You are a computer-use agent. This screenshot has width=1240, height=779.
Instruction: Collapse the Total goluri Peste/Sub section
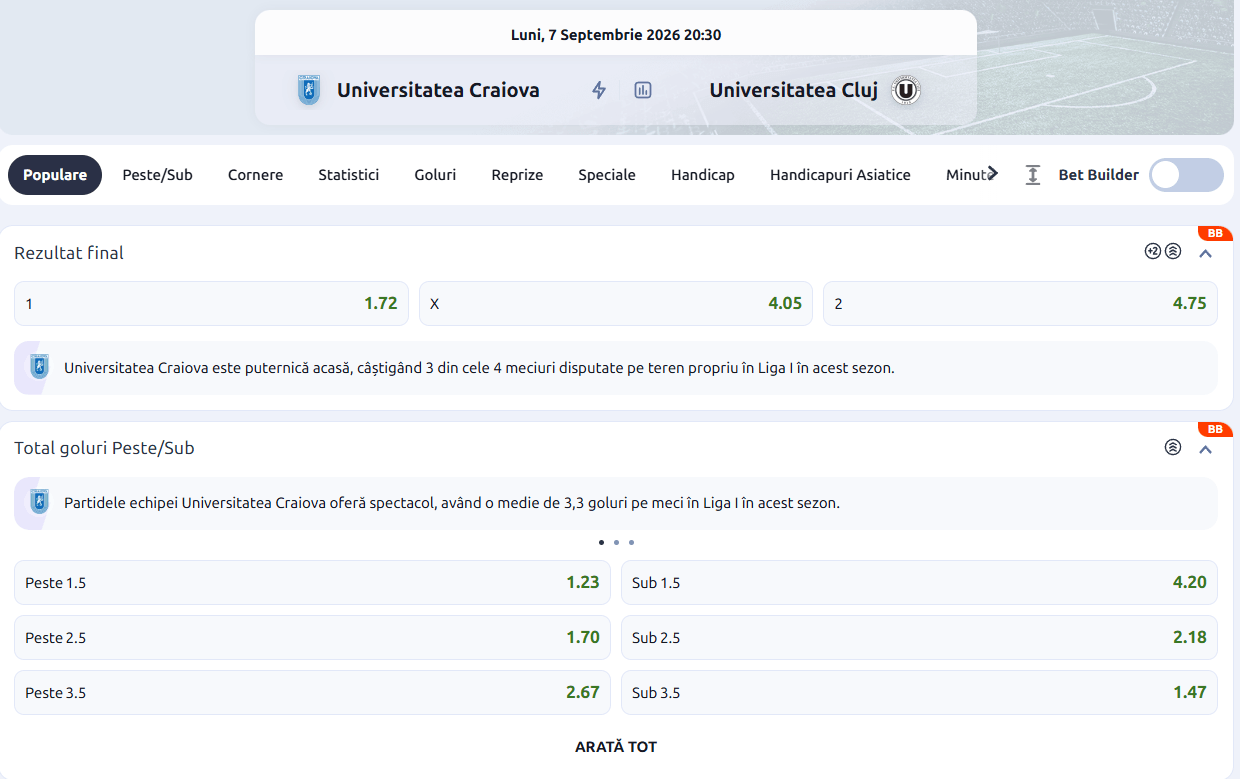pos(1206,450)
